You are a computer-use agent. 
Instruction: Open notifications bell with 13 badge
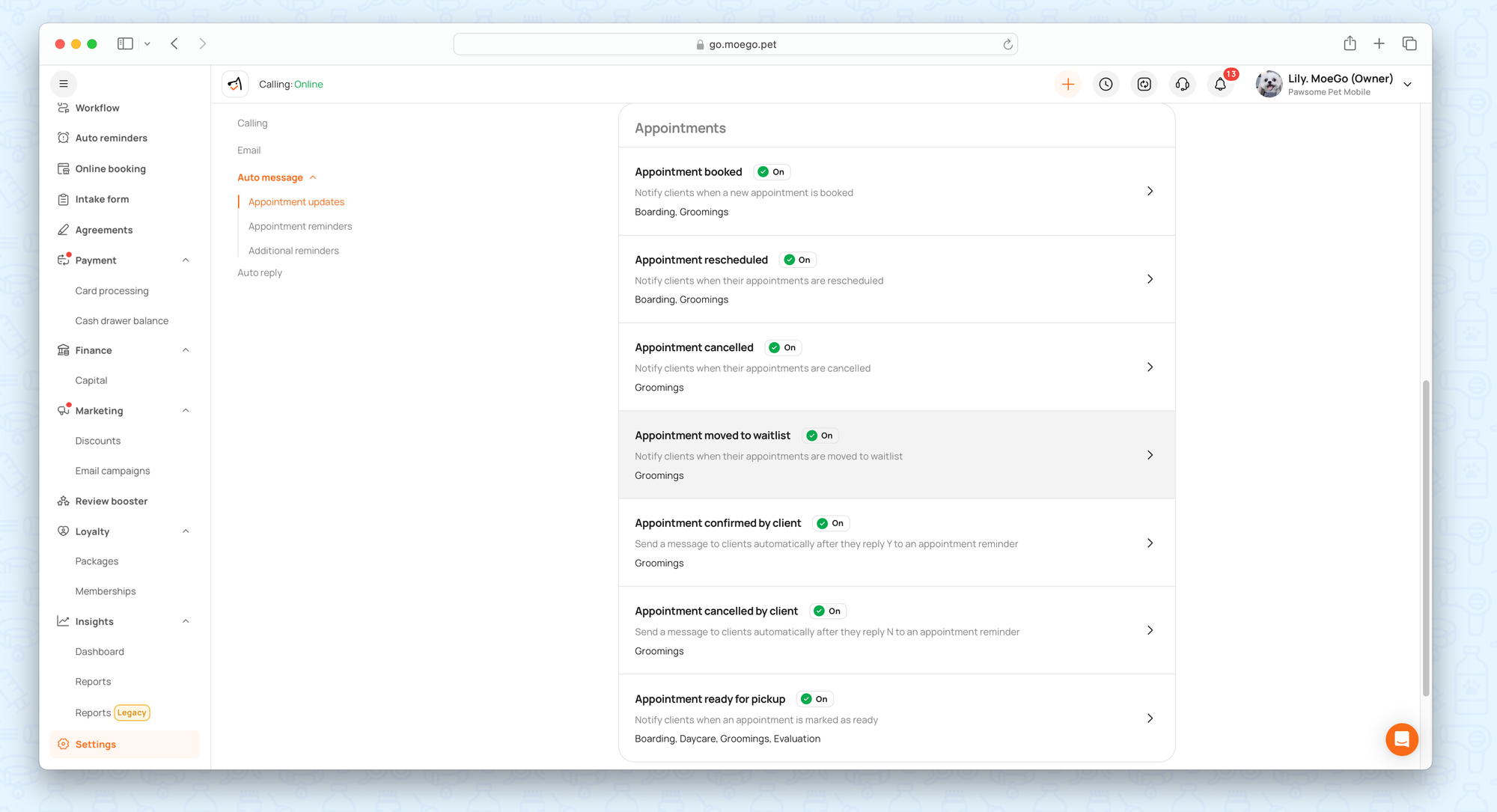pyautogui.click(x=1220, y=85)
